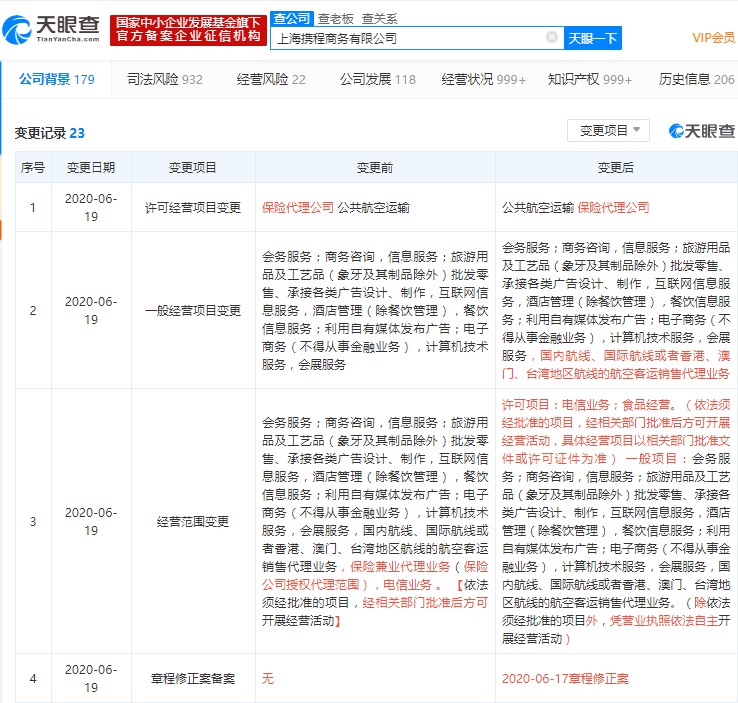
Task: Click the 序号 column header
Action: [x=33, y=168]
